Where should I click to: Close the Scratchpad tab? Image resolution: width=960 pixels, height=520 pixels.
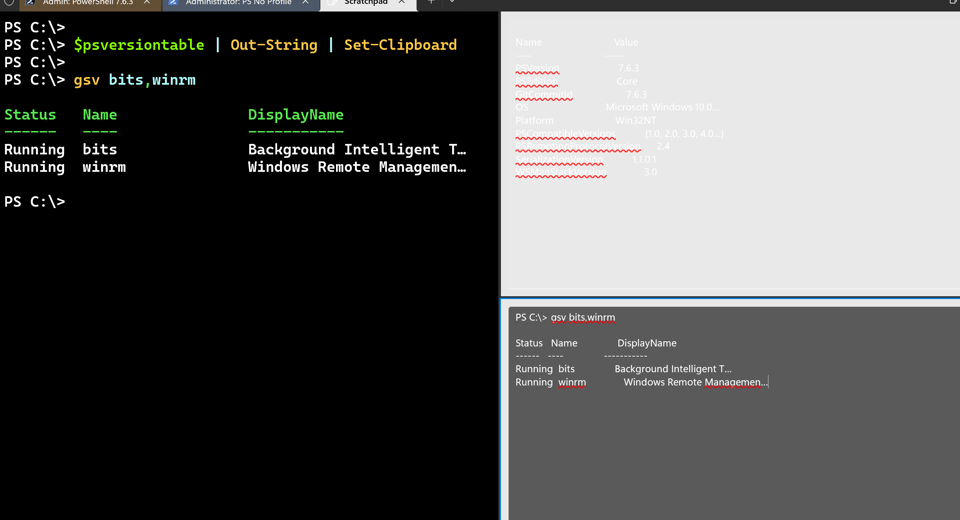402,2
